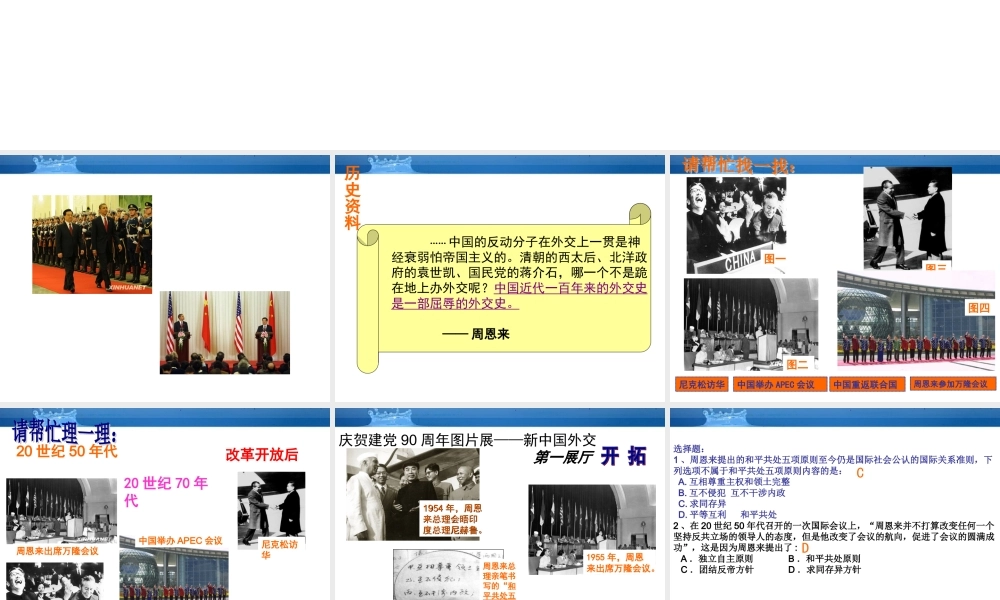Select the 图四 APEC group photo
This screenshot has height=600, width=1000.
(x=916, y=318)
